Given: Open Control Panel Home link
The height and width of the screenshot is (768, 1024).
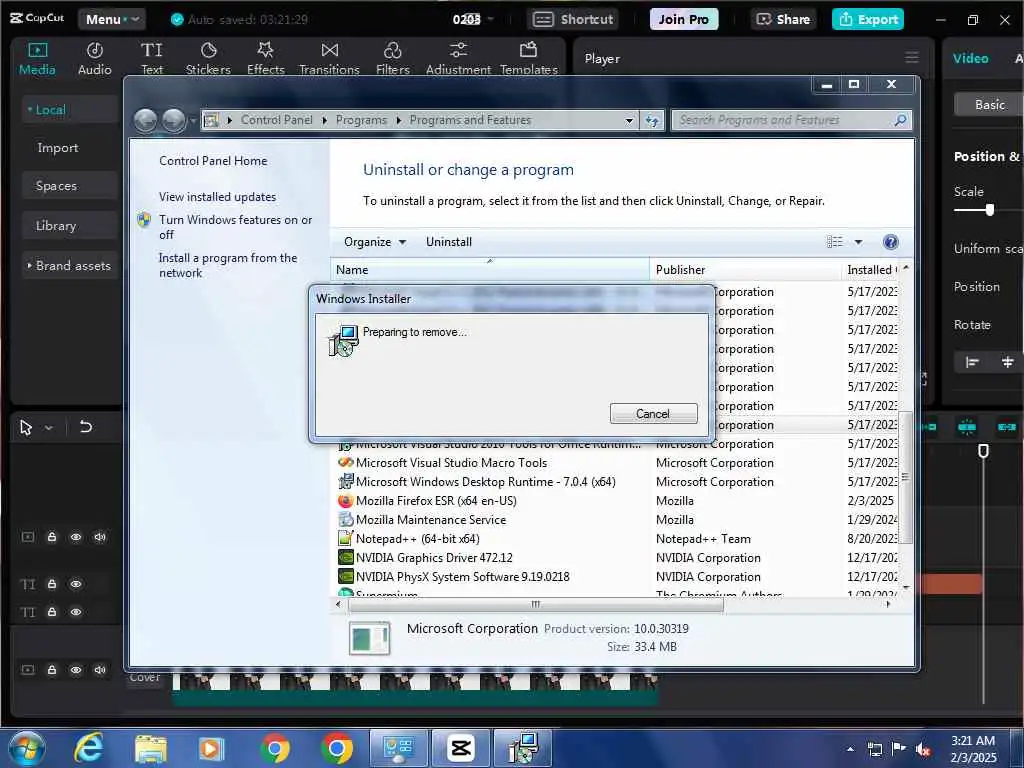Looking at the screenshot, I should click(213, 161).
